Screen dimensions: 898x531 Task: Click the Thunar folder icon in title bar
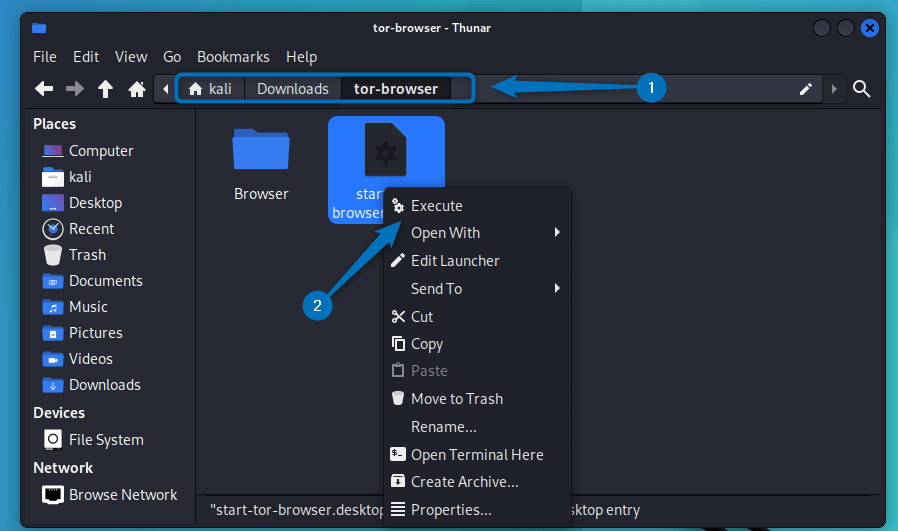point(39,28)
